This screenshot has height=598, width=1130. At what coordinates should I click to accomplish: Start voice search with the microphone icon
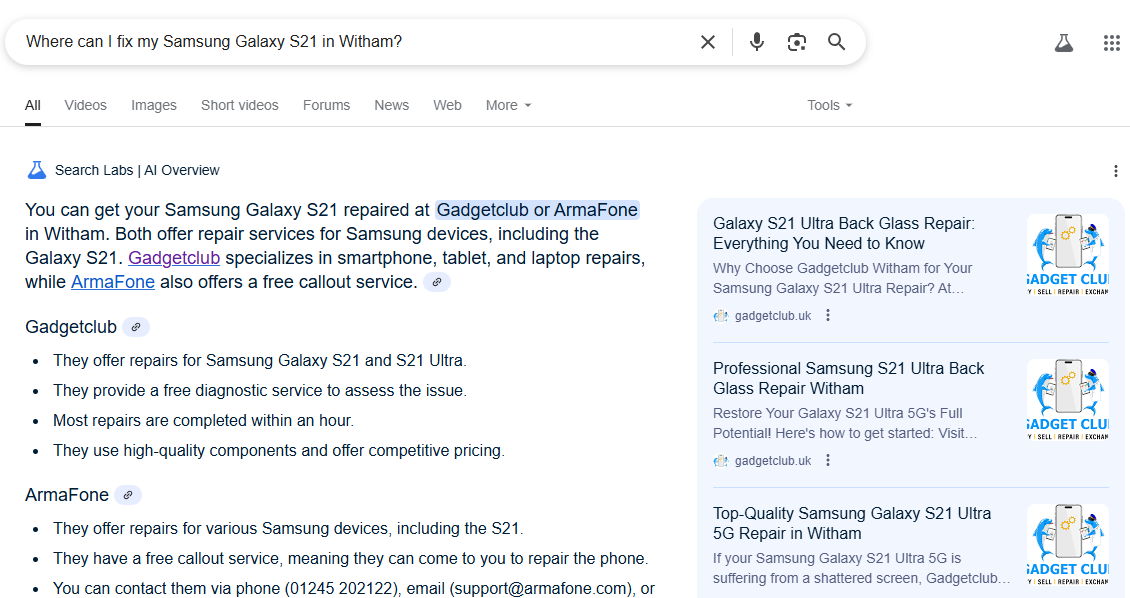(756, 42)
